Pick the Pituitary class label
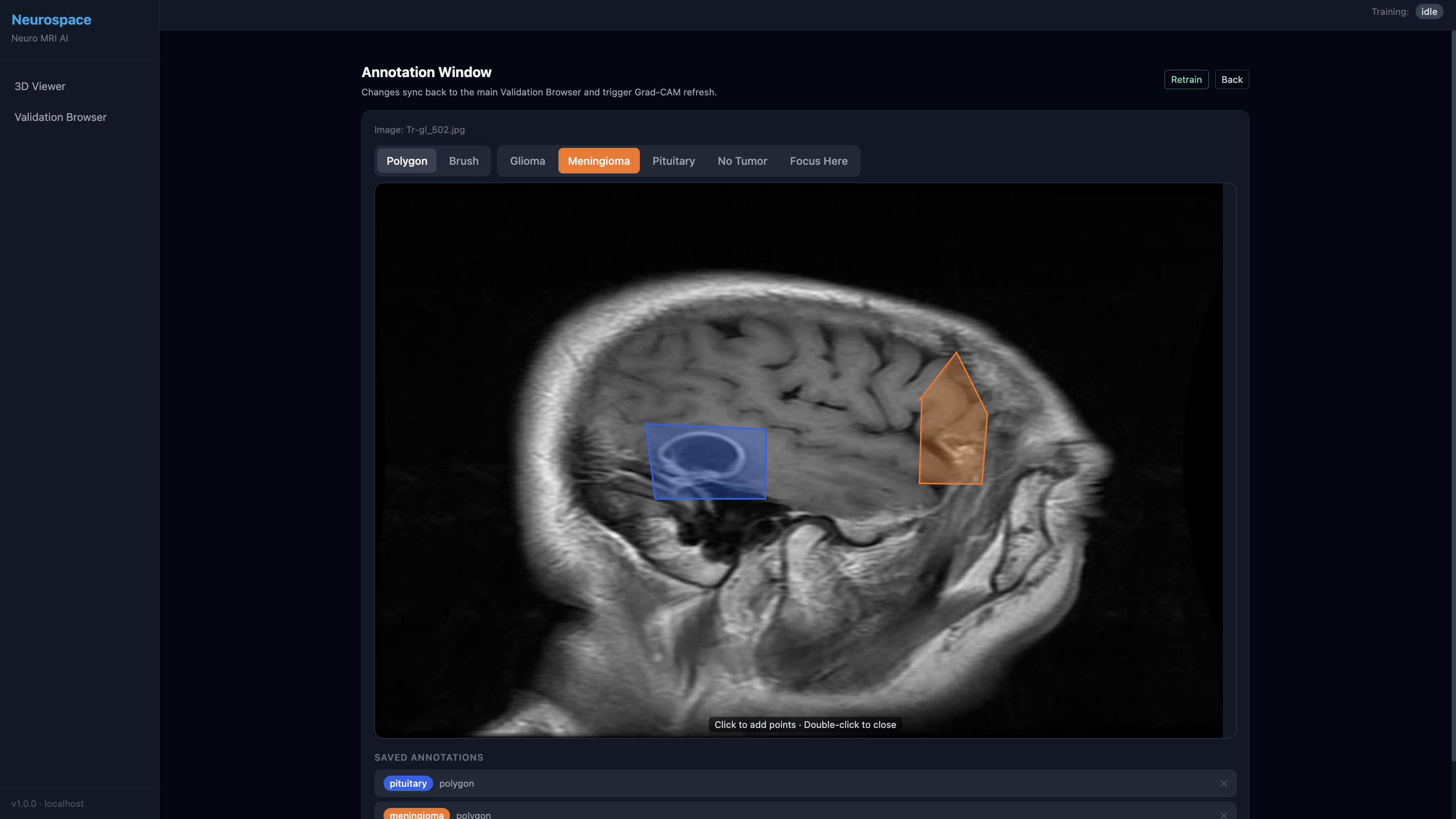Viewport: 1456px width, 819px height. point(673,161)
